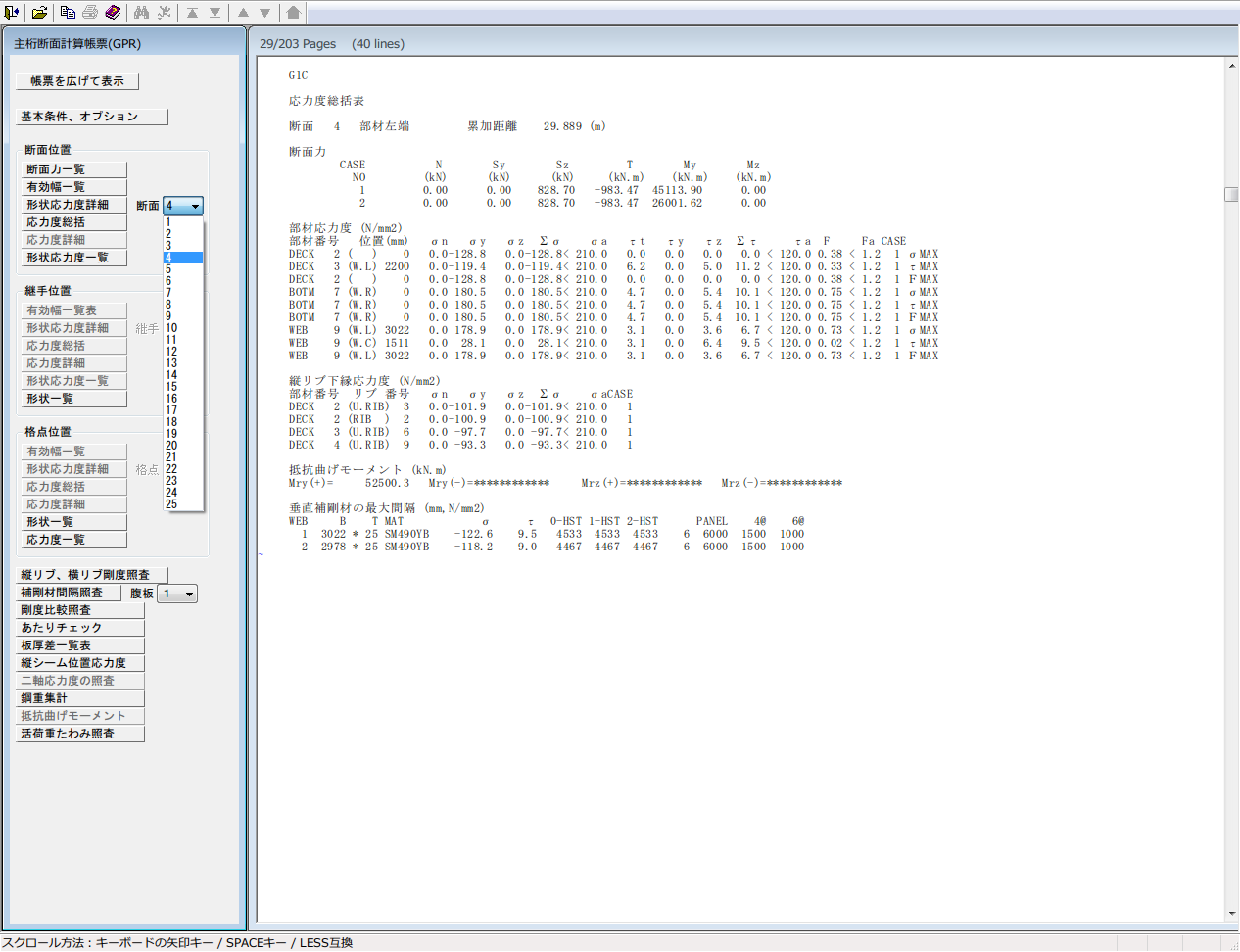Click the copy icon in toolbar
The image size is (1240, 952).
coord(68,13)
